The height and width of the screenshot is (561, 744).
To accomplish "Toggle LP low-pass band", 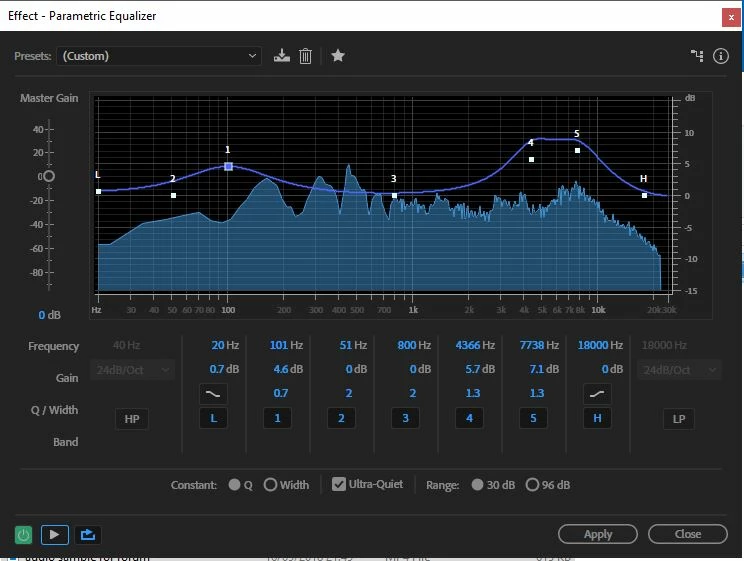I will (x=679, y=419).
